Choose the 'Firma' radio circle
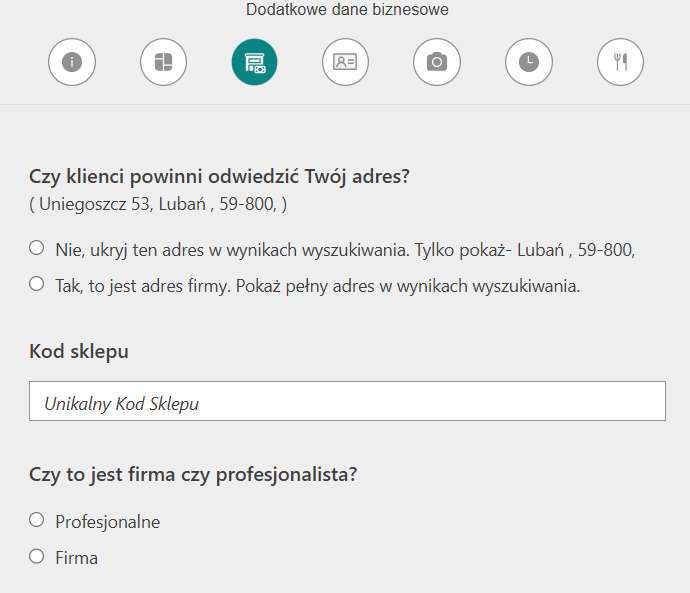This screenshot has height=593, width=690. point(37,556)
